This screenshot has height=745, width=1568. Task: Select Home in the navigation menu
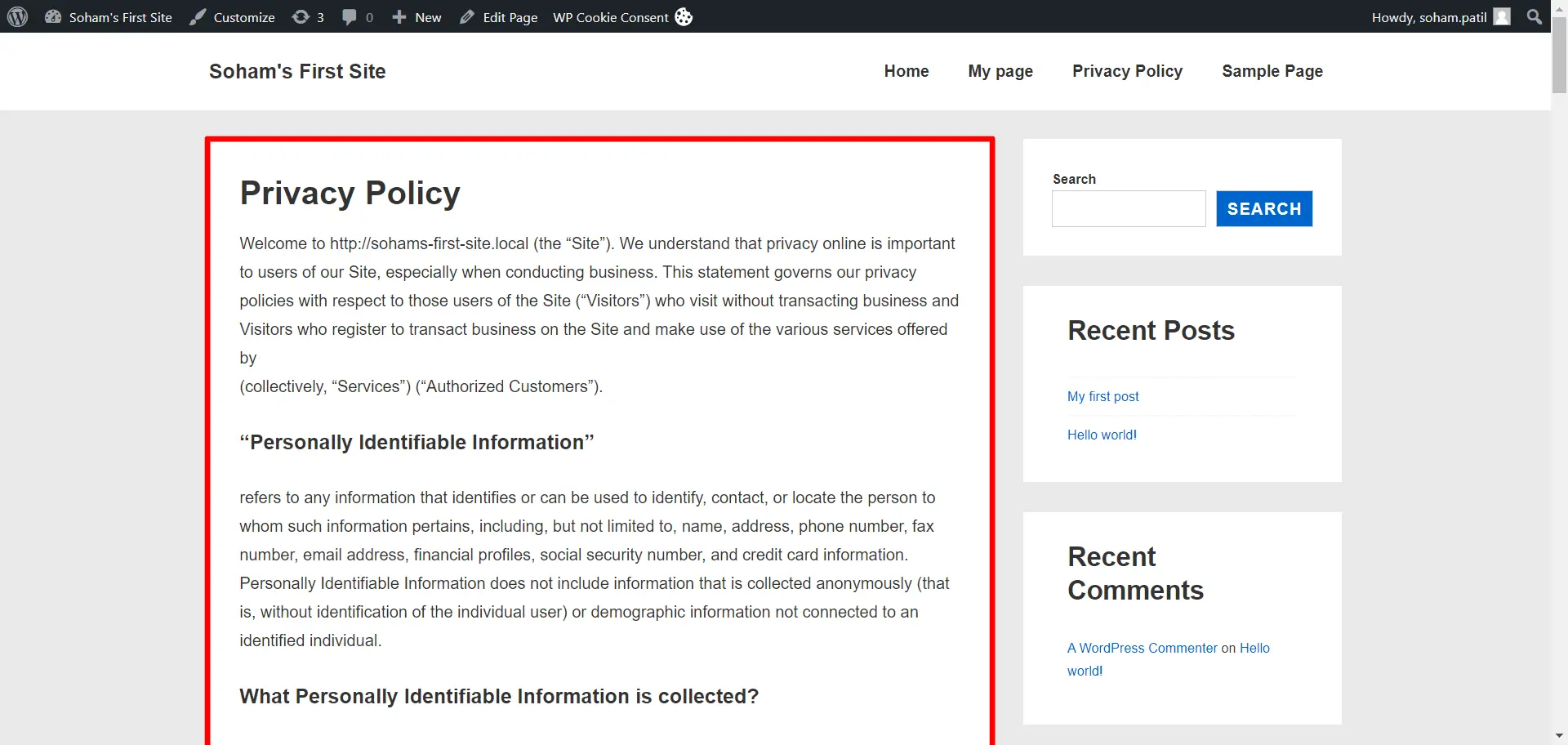point(906,71)
